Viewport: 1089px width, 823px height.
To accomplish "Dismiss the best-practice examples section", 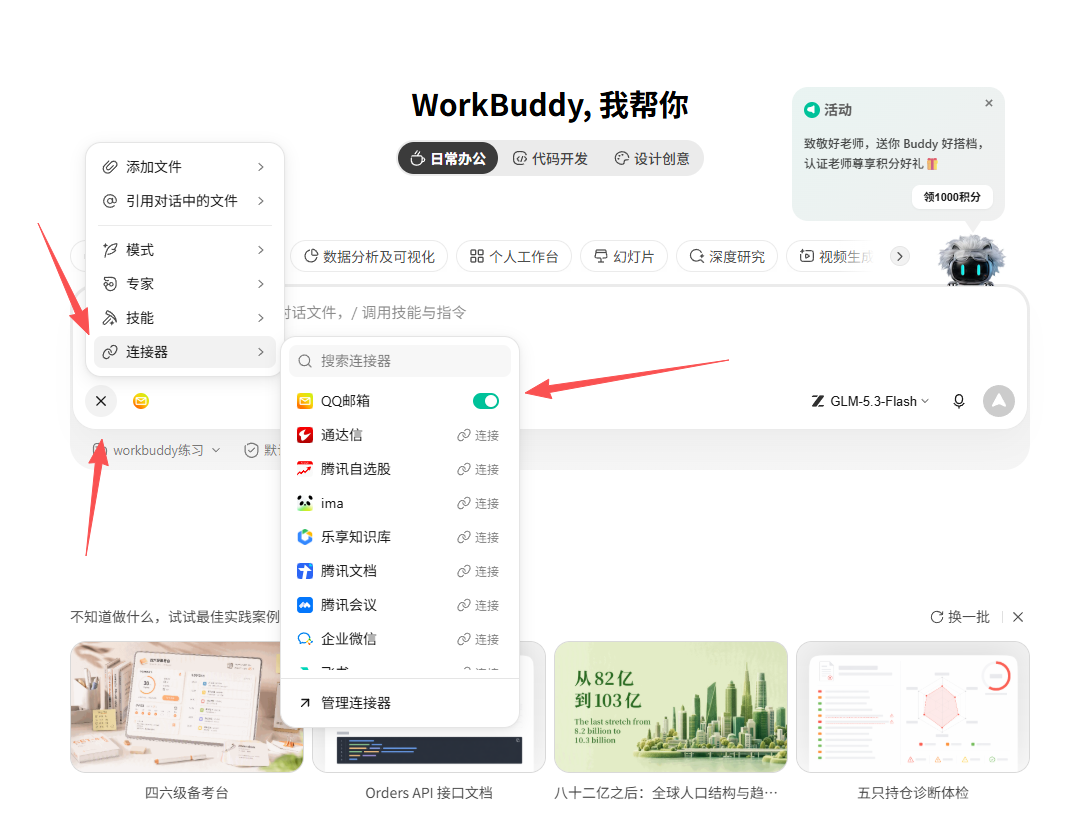I will click(1018, 617).
